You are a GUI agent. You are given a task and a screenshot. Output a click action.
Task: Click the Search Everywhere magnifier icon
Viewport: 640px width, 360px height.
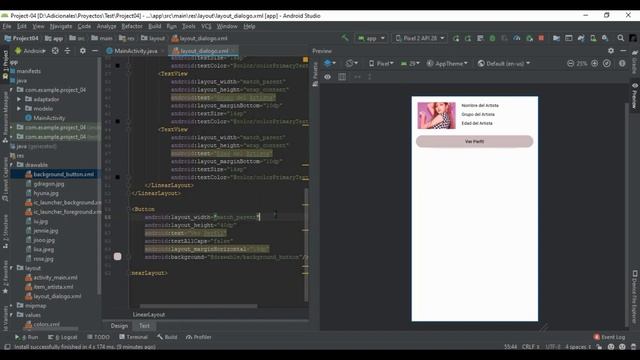click(620, 38)
